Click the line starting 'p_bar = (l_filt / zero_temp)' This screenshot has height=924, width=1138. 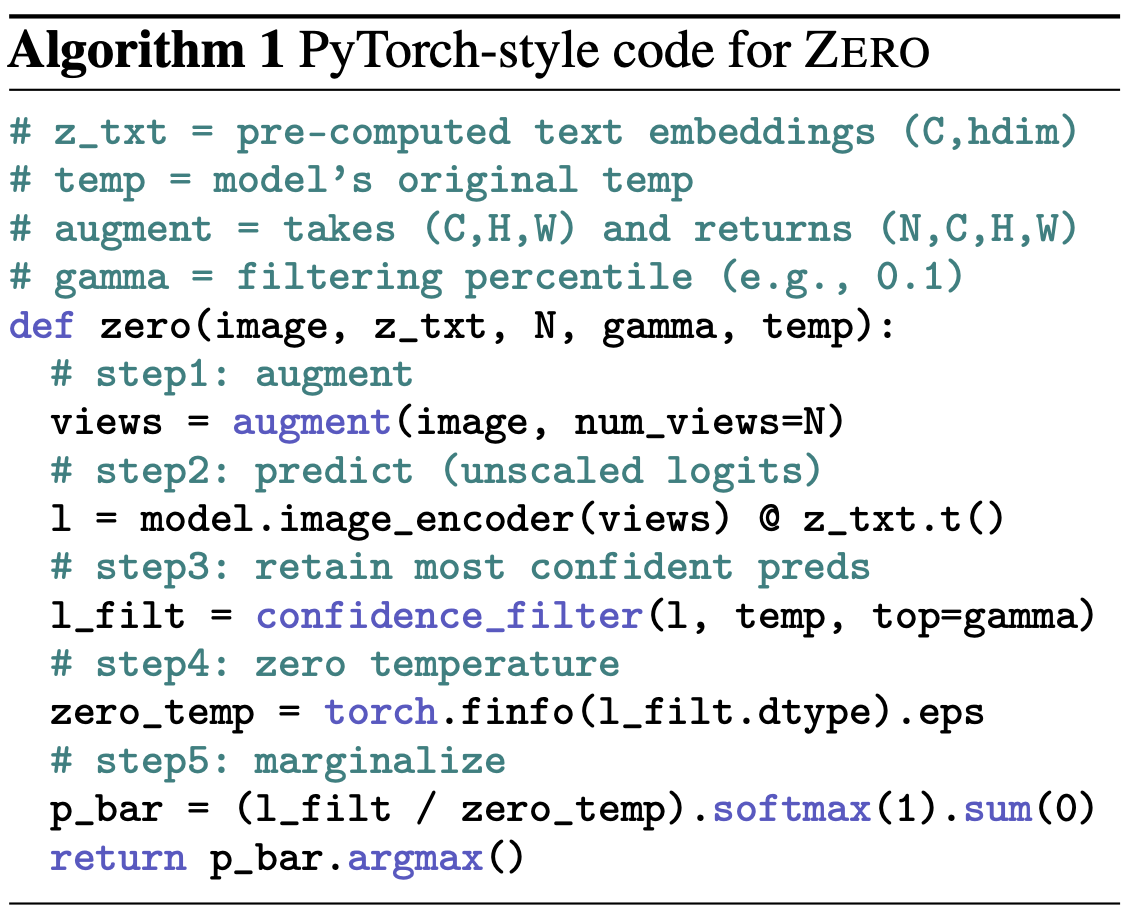(x=572, y=810)
